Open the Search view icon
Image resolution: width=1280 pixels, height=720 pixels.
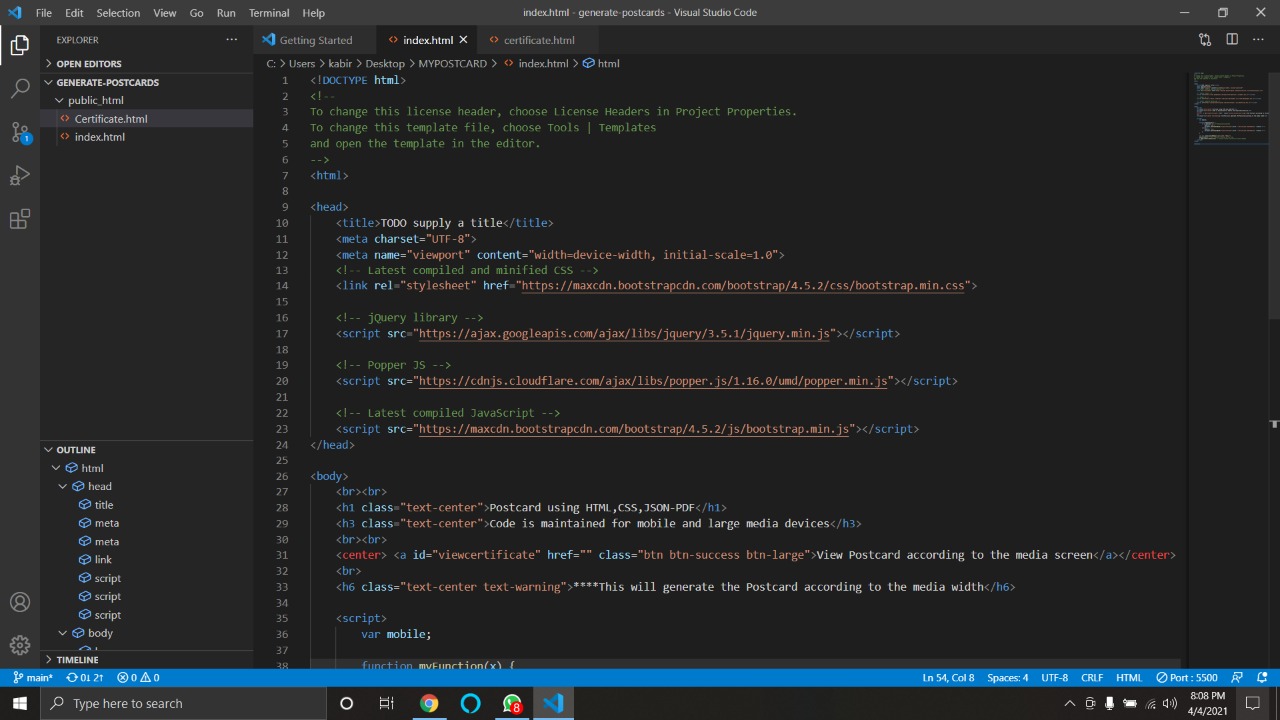tap(20, 89)
